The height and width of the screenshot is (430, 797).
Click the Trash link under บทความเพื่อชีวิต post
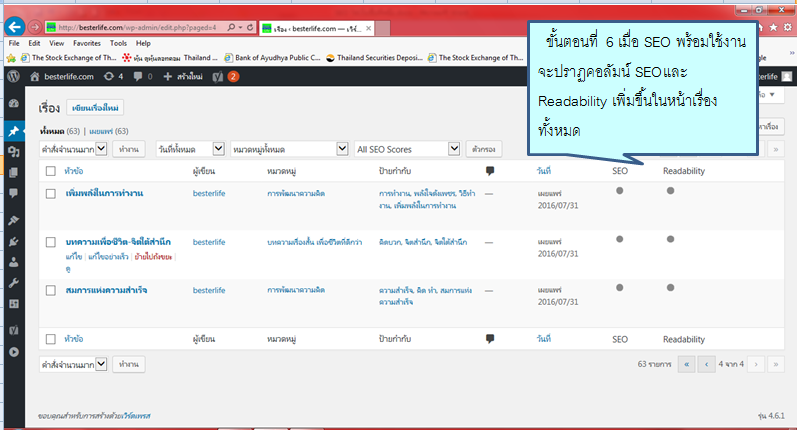[153, 257]
